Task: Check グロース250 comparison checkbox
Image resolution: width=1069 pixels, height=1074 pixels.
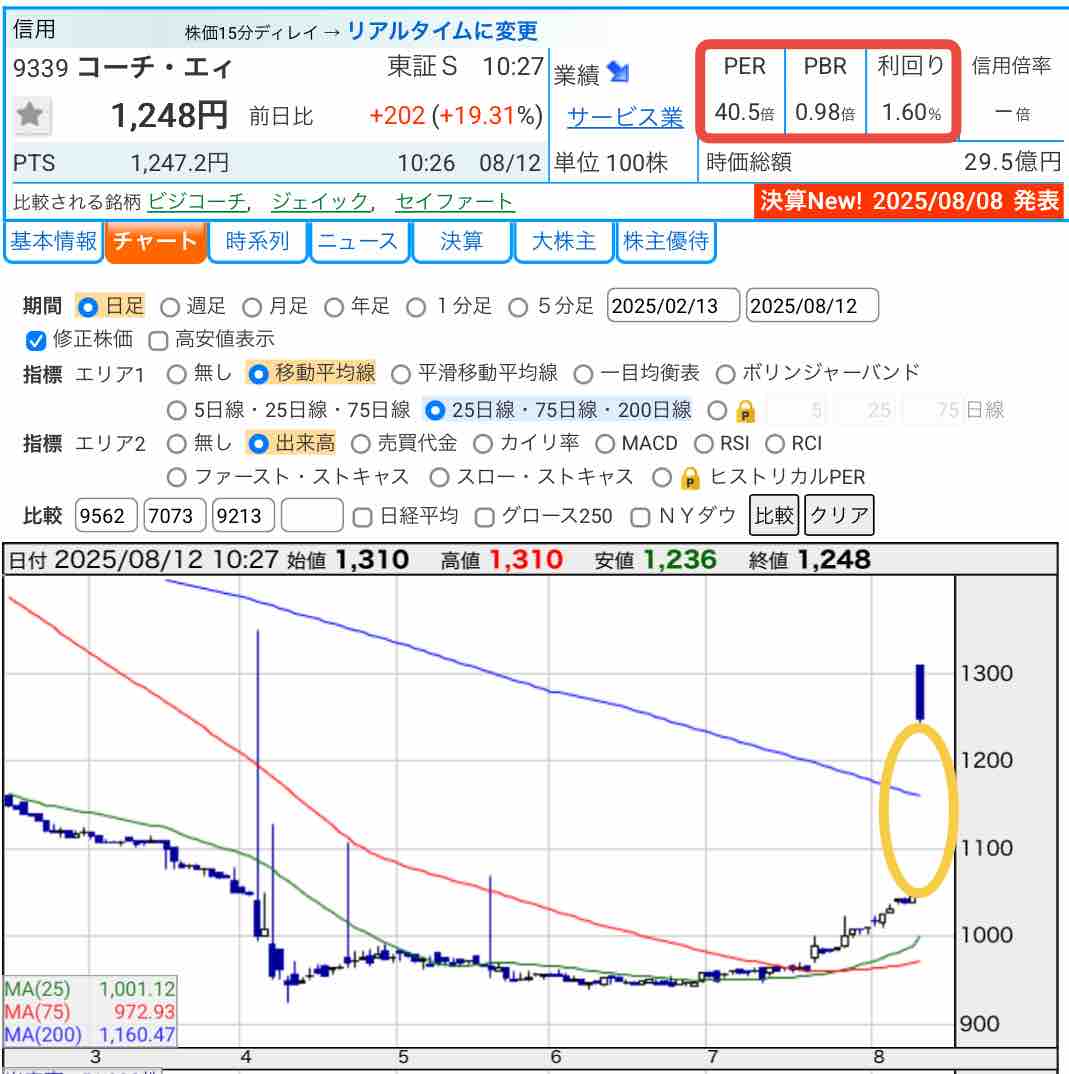Action: point(484,517)
